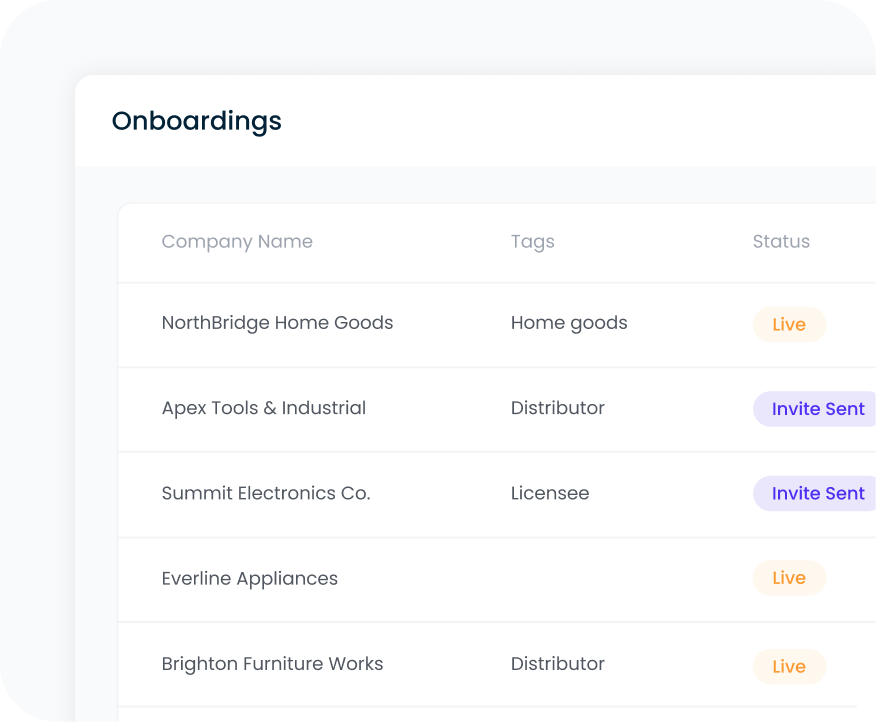Open the Apex Tools & Industrial record
The height and width of the screenshot is (722, 876).
(x=264, y=408)
